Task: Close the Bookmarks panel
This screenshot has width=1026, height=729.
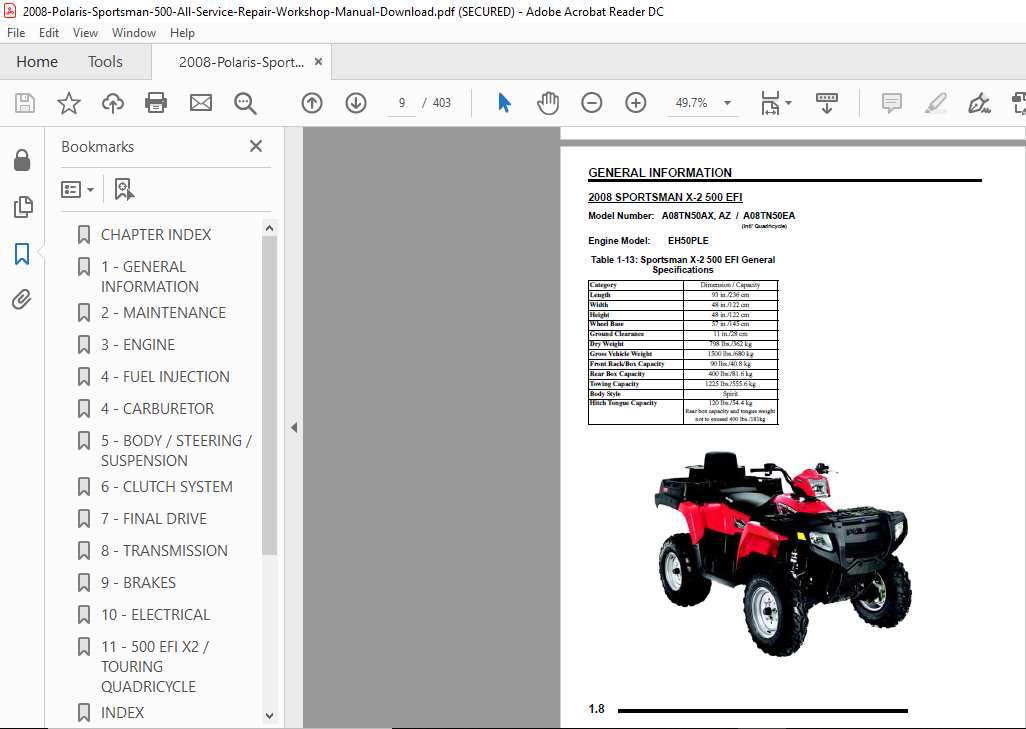Action: pos(256,146)
